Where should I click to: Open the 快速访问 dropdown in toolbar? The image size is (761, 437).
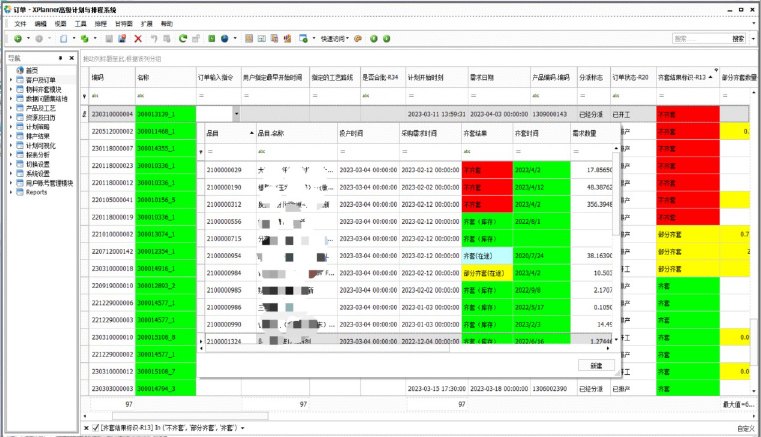coord(335,39)
